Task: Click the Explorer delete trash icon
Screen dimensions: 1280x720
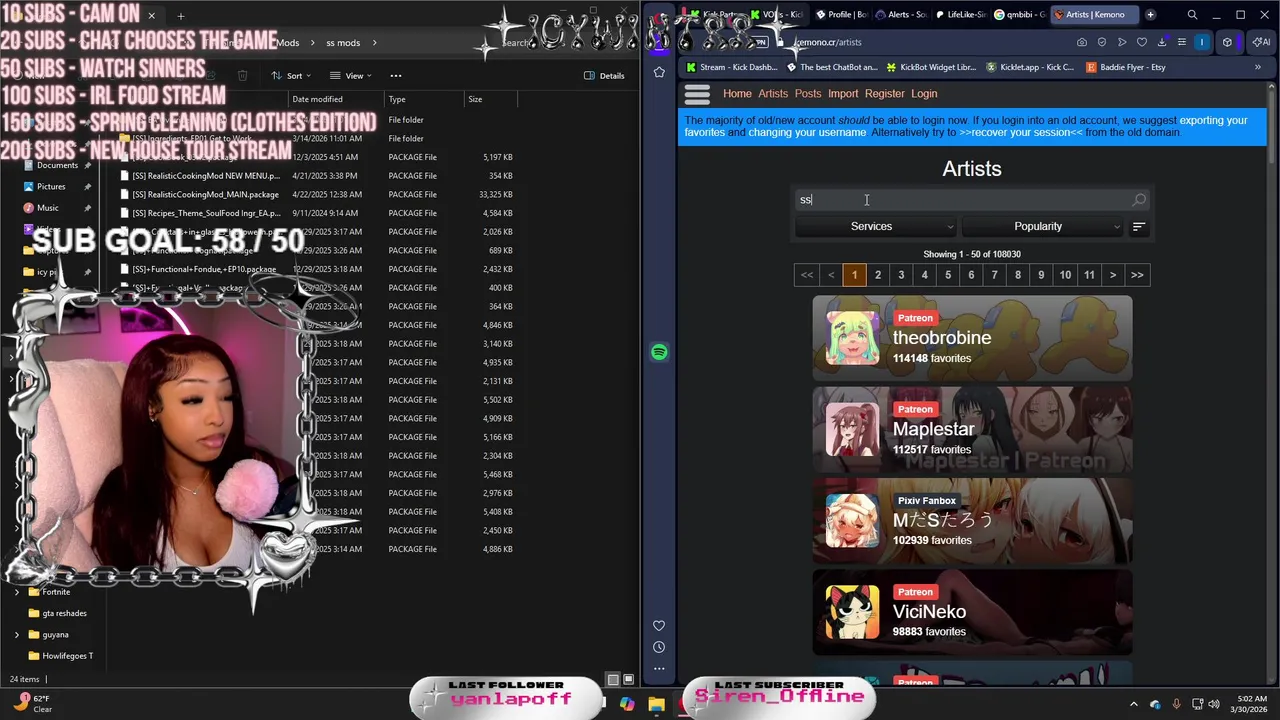Action: (242, 76)
